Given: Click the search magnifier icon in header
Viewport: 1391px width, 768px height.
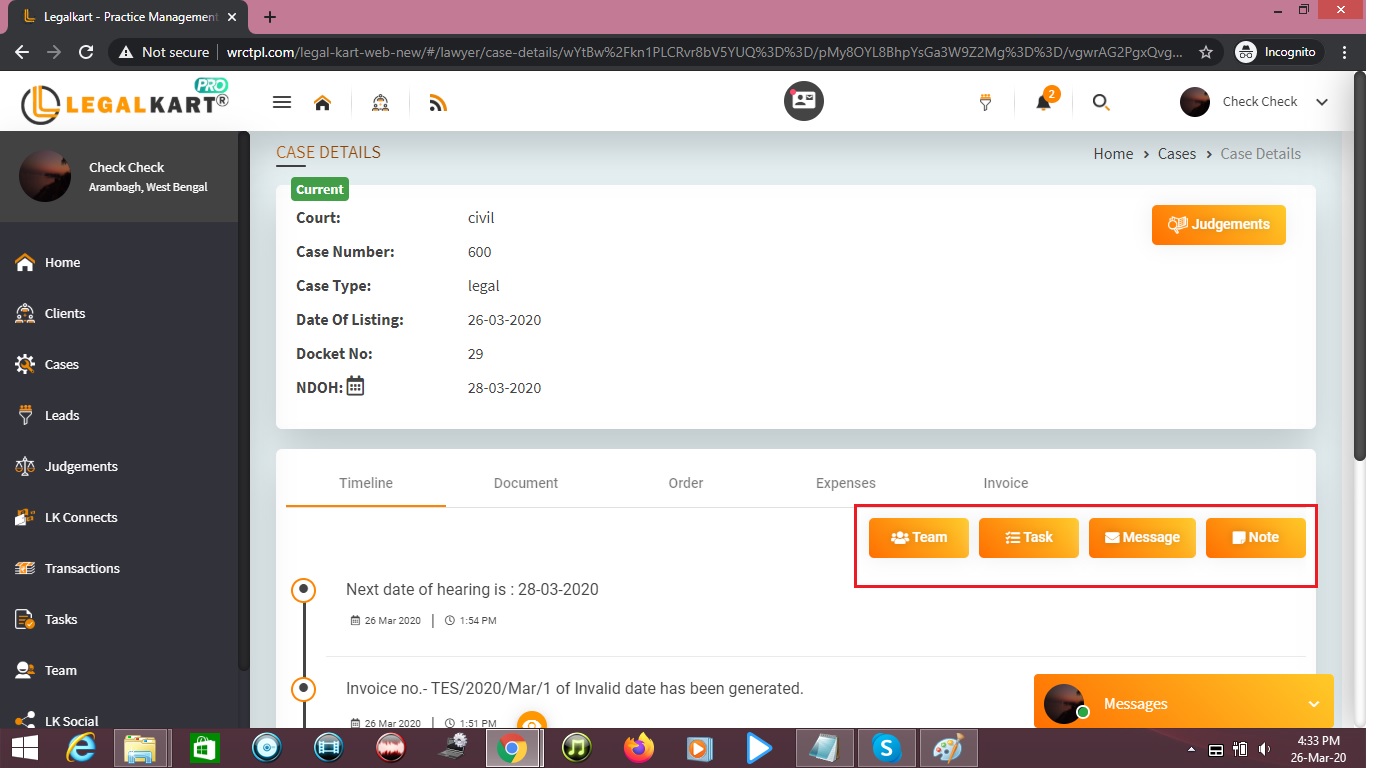Looking at the screenshot, I should click(1101, 102).
